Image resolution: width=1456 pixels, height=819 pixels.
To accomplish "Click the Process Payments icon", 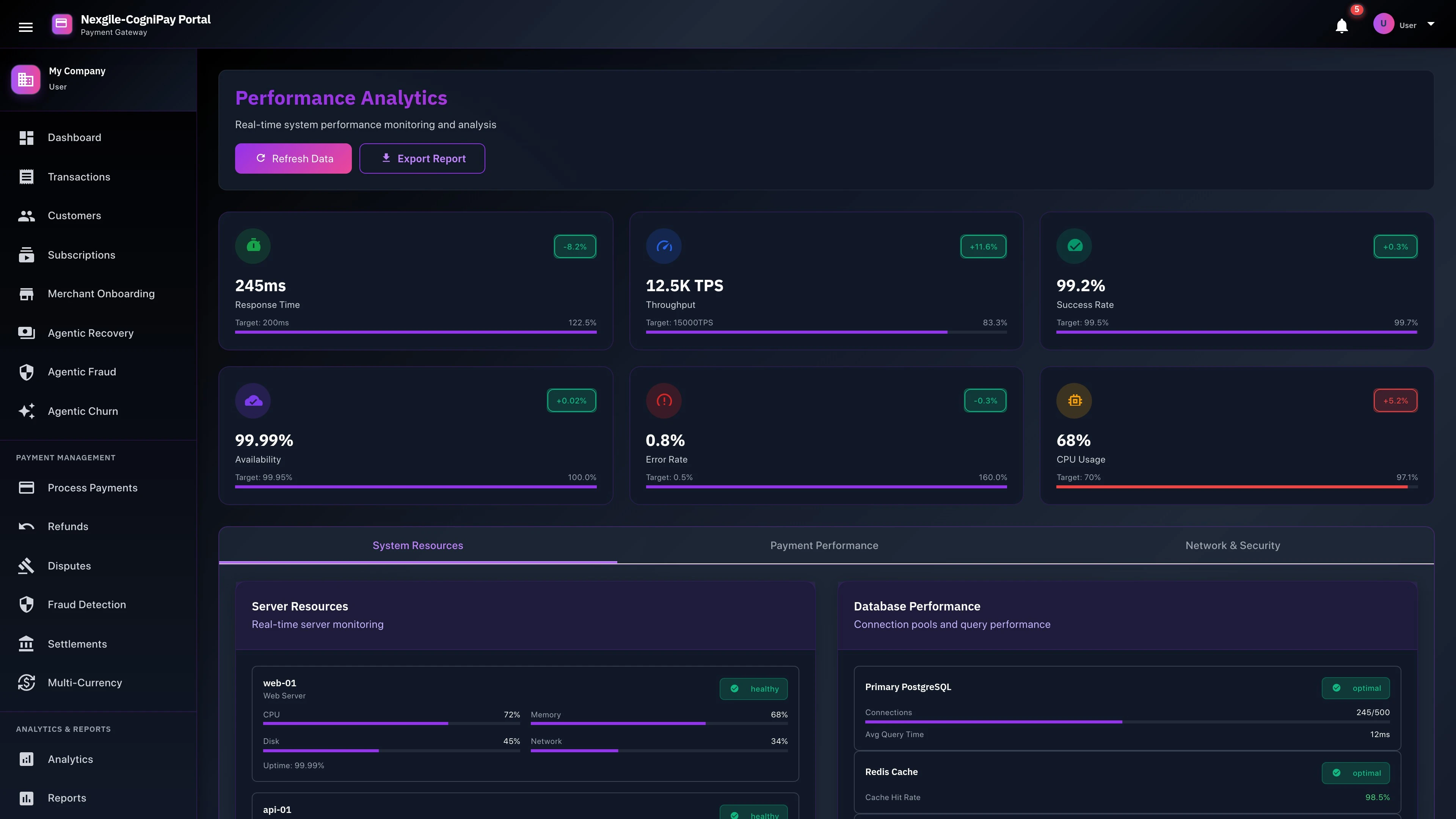I will pos(27,487).
